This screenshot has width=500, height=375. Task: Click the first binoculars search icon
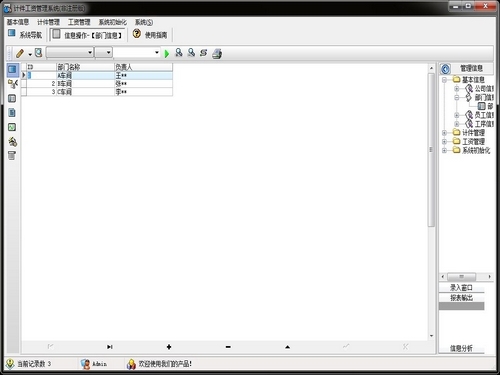point(179,53)
